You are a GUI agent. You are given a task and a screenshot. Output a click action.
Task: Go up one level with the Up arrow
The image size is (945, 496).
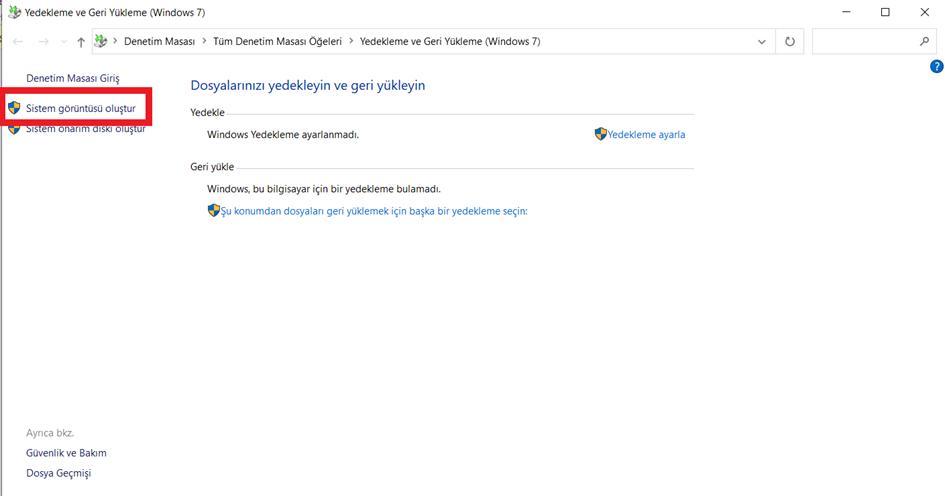coord(81,42)
